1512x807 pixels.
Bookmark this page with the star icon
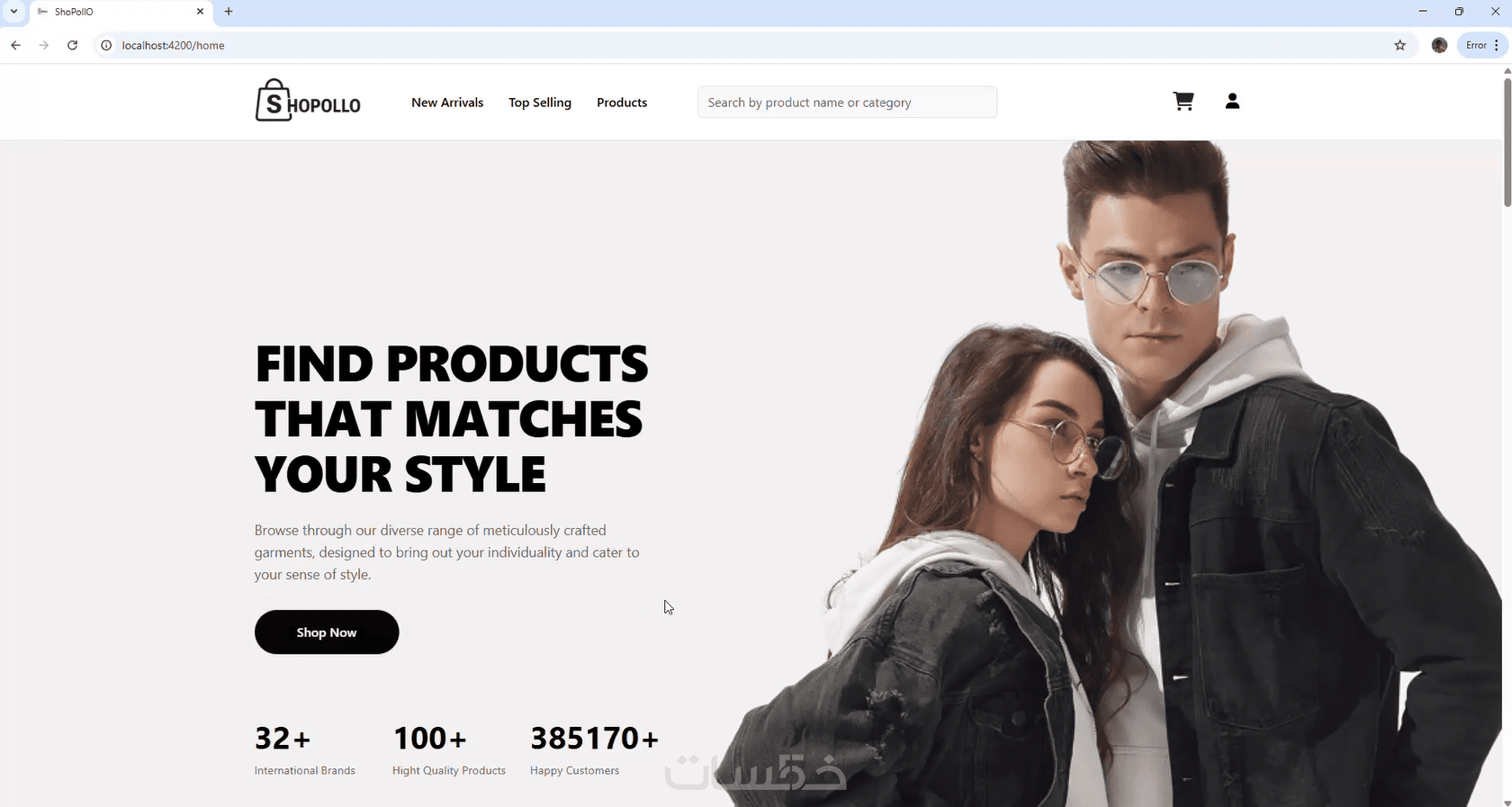1399,45
